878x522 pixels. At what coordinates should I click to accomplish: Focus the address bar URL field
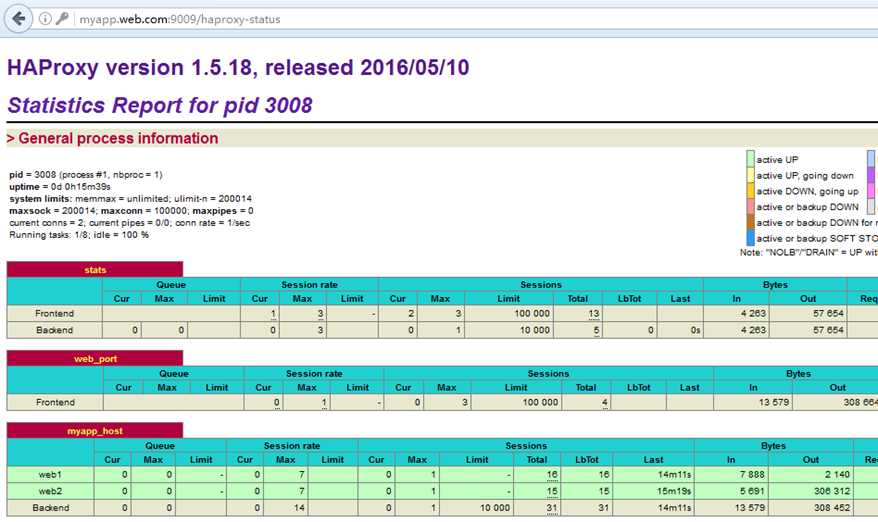(476, 19)
